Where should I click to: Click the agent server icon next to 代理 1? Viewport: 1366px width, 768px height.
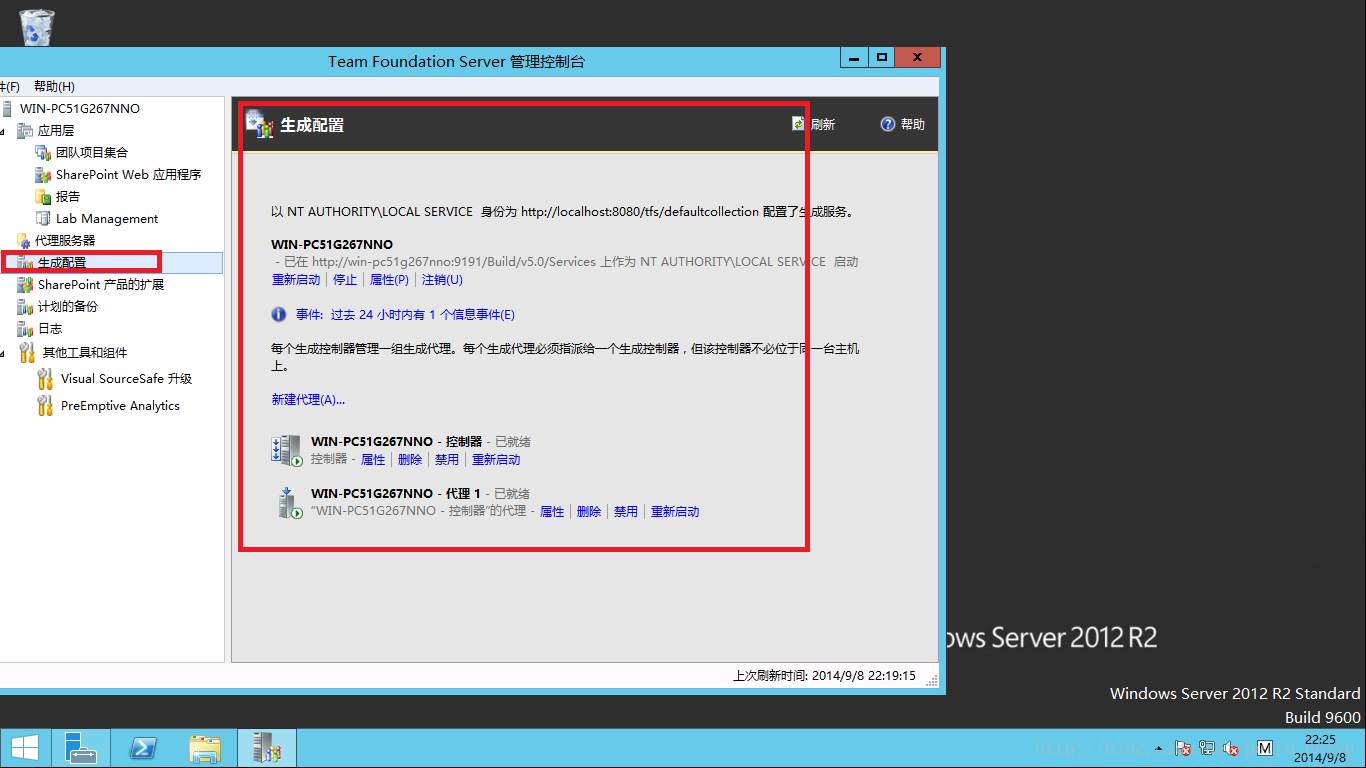pos(290,503)
